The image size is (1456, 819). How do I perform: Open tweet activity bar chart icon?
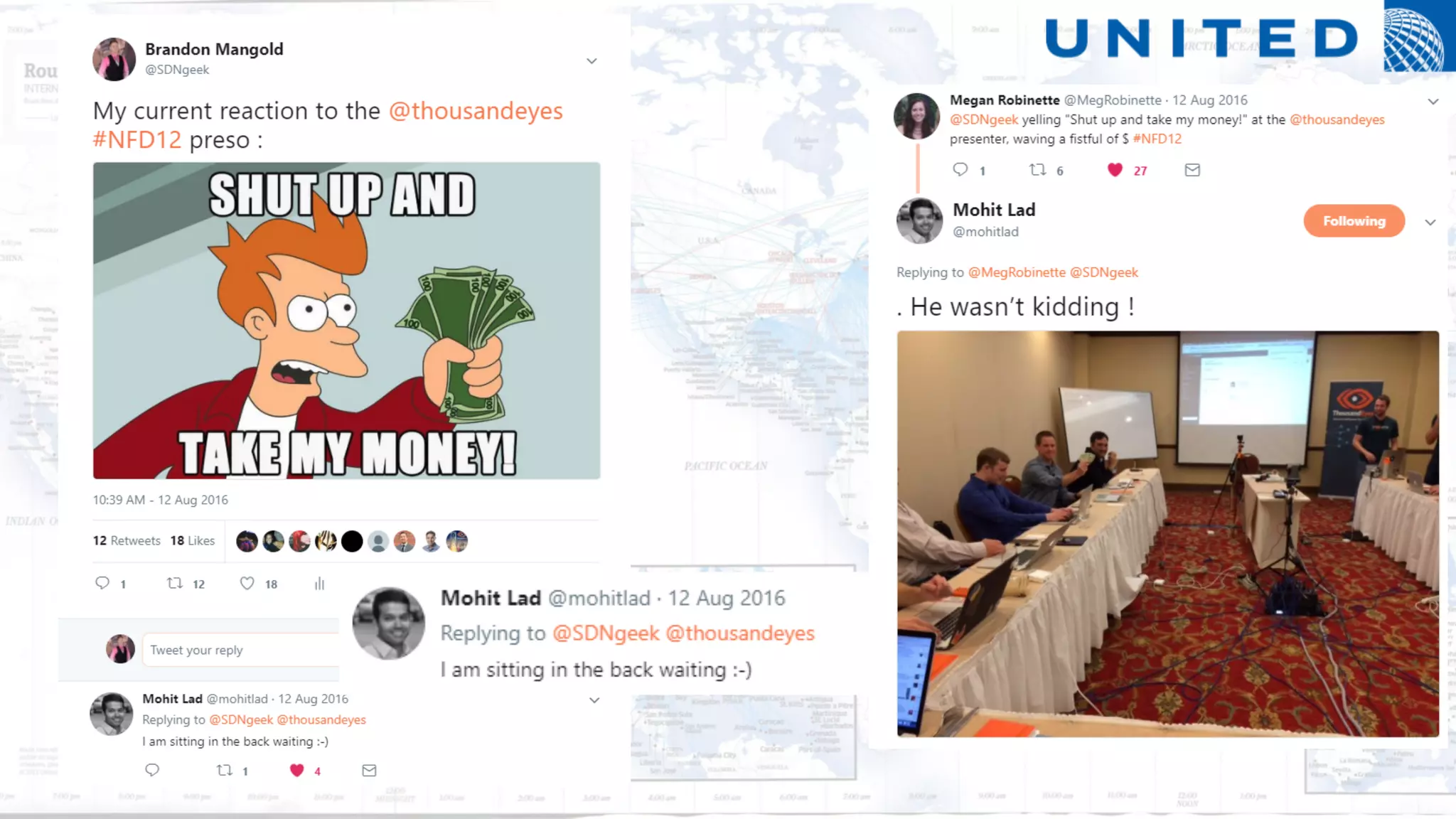319,584
